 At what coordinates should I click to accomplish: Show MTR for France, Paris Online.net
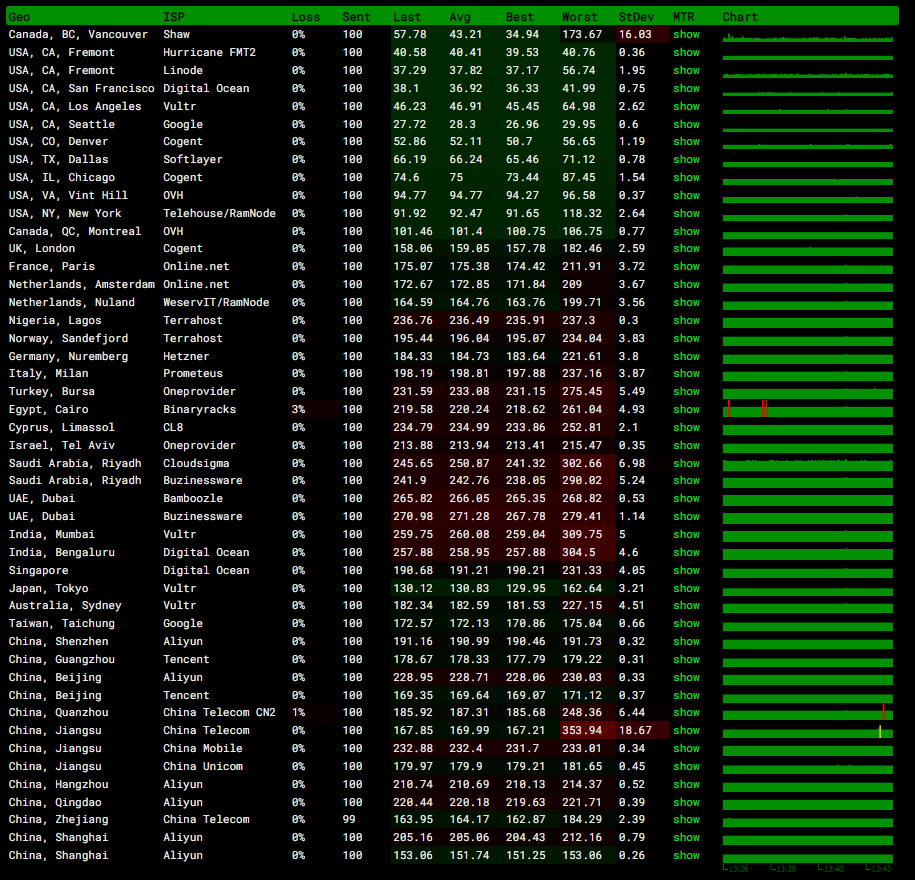[686, 267]
